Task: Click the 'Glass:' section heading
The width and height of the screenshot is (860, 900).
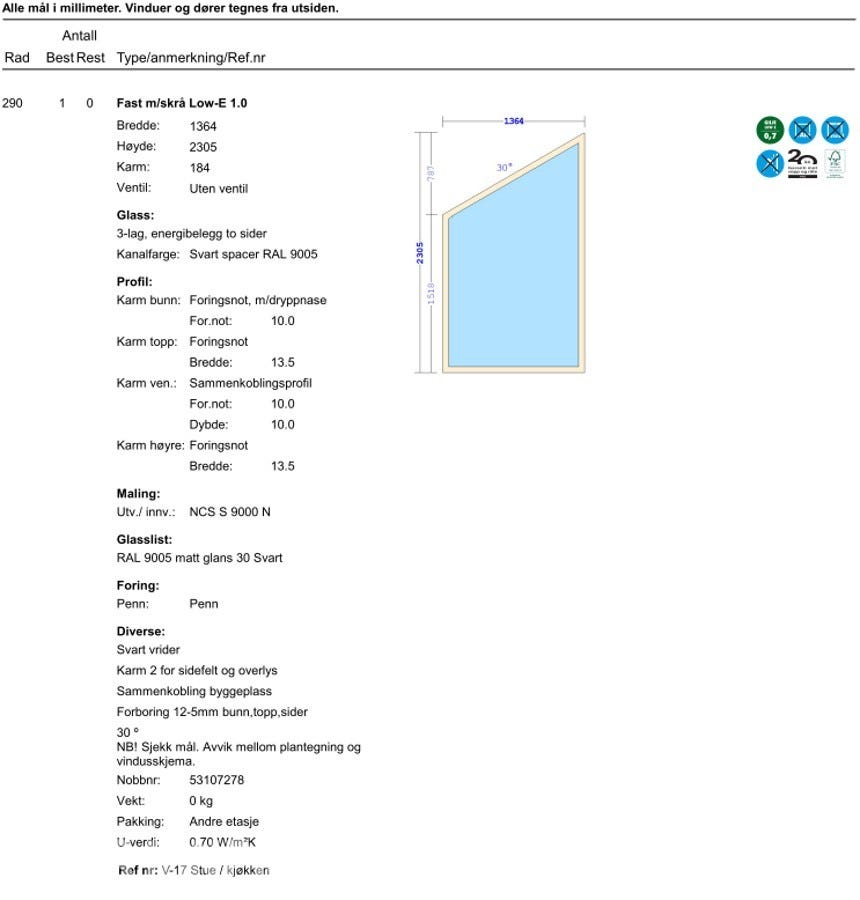Action: pos(135,215)
